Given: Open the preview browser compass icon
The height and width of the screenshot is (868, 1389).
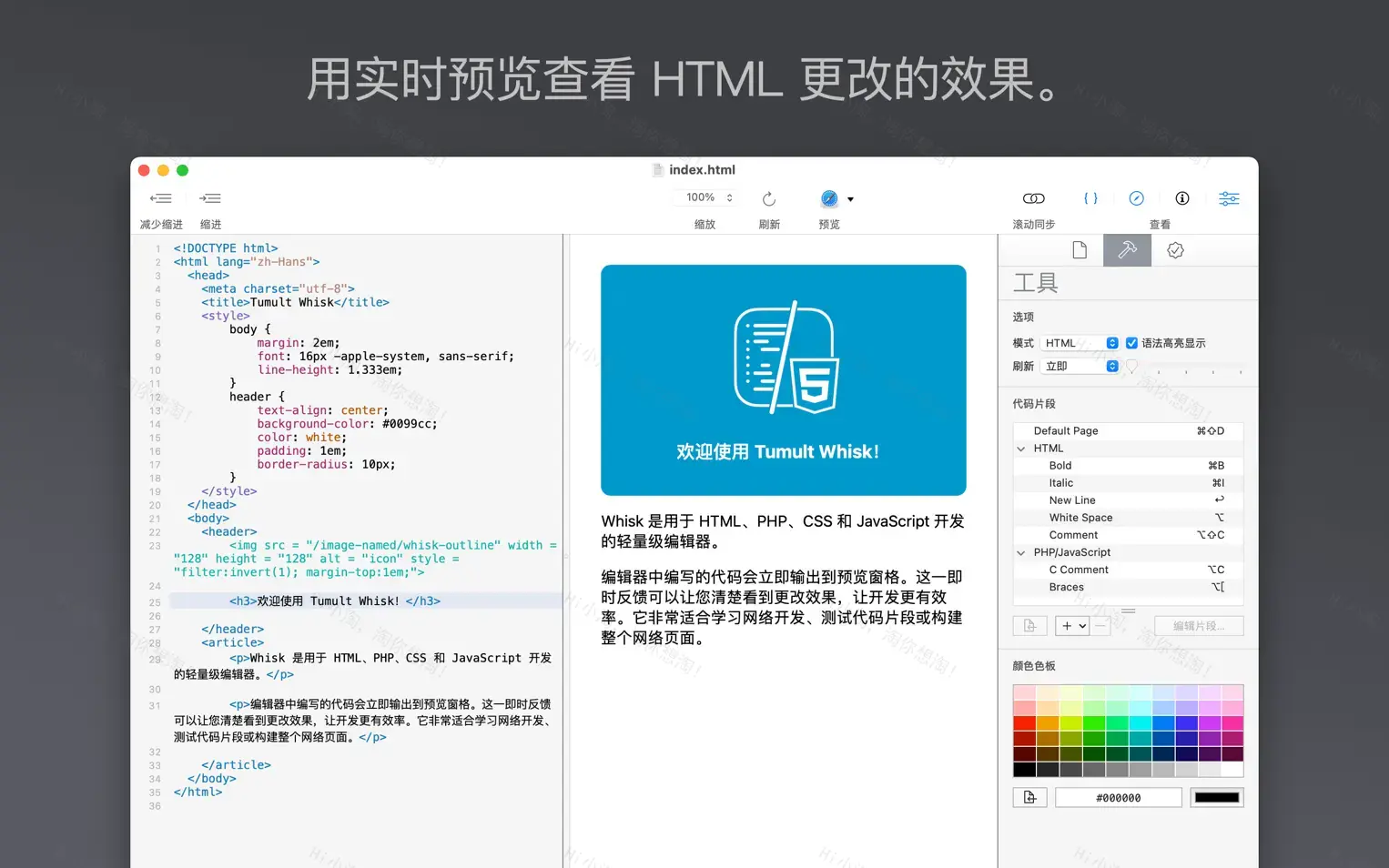Looking at the screenshot, I should pos(828,197).
